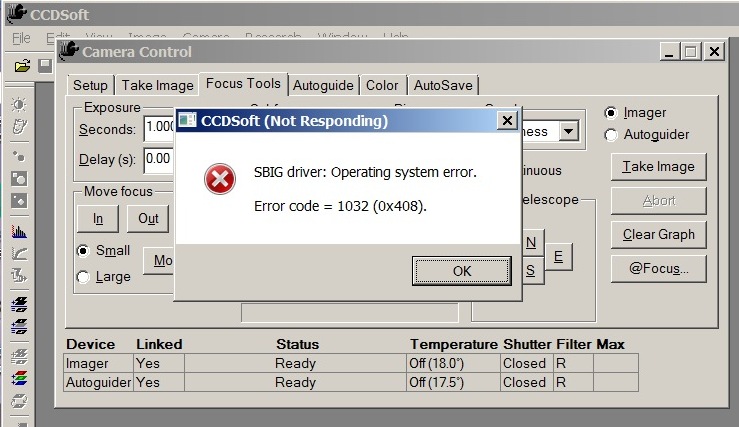Click the bucket icon below the sun icon

point(19,126)
